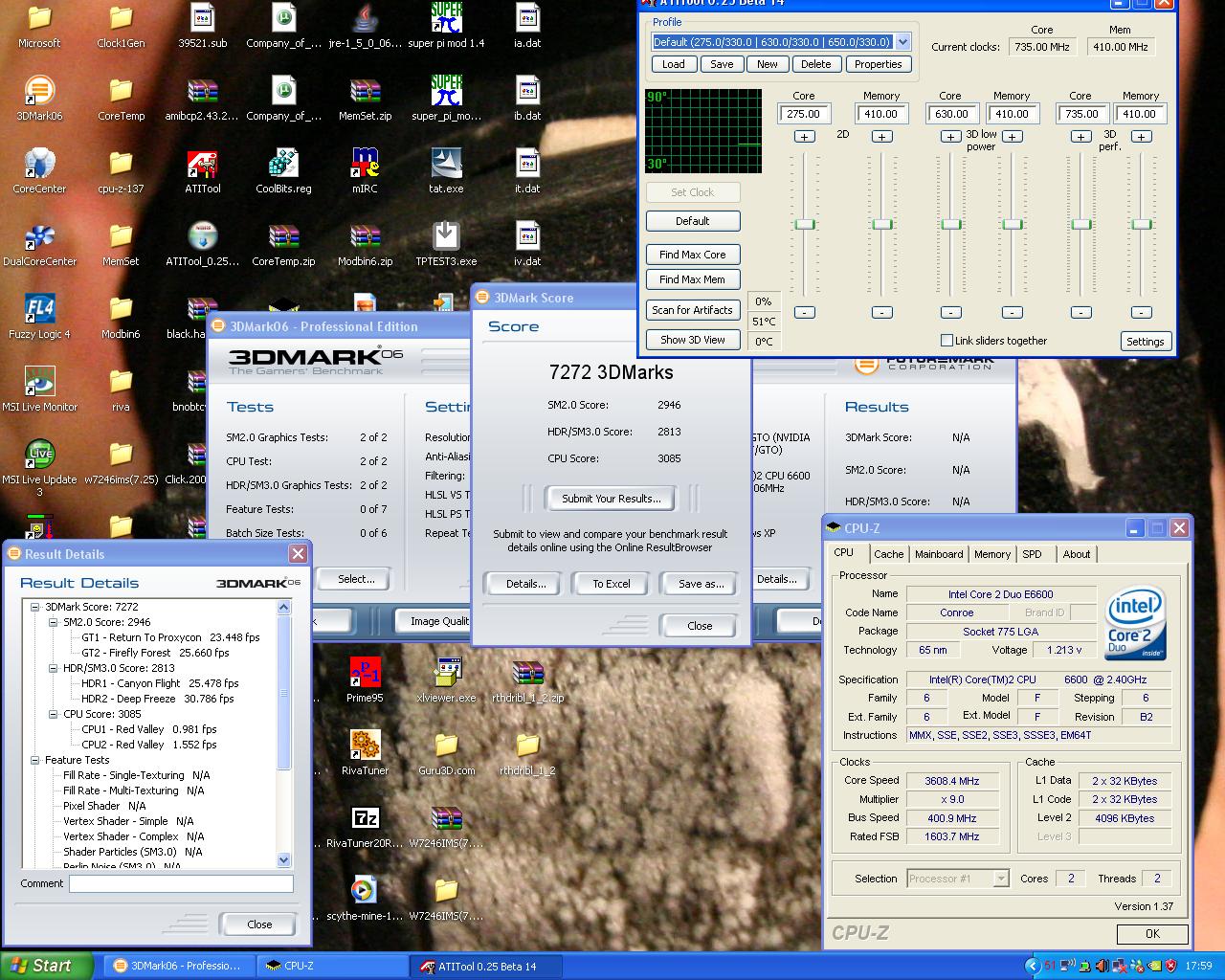The height and width of the screenshot is (980, 1225).
Task: Open the ATITool desktop shortcut
Action: [202, 165]
